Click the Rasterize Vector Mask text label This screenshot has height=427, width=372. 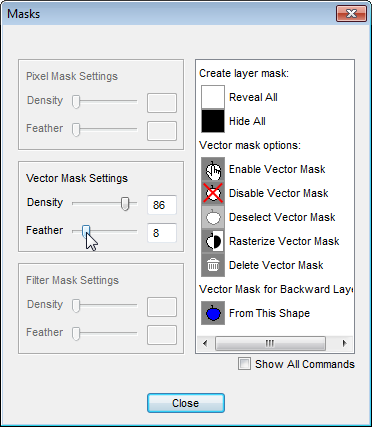point(284,241)
